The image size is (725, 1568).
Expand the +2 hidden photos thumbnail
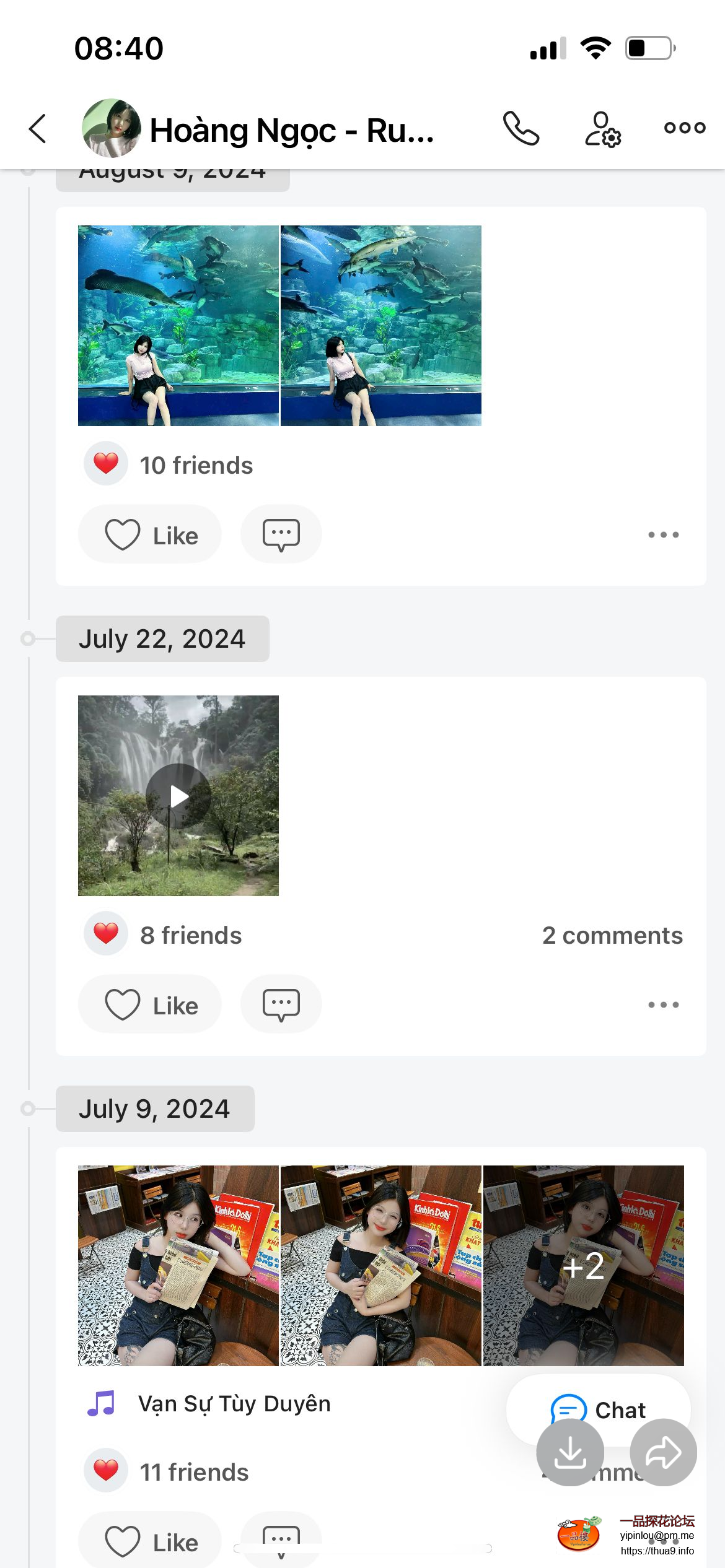583,1266
